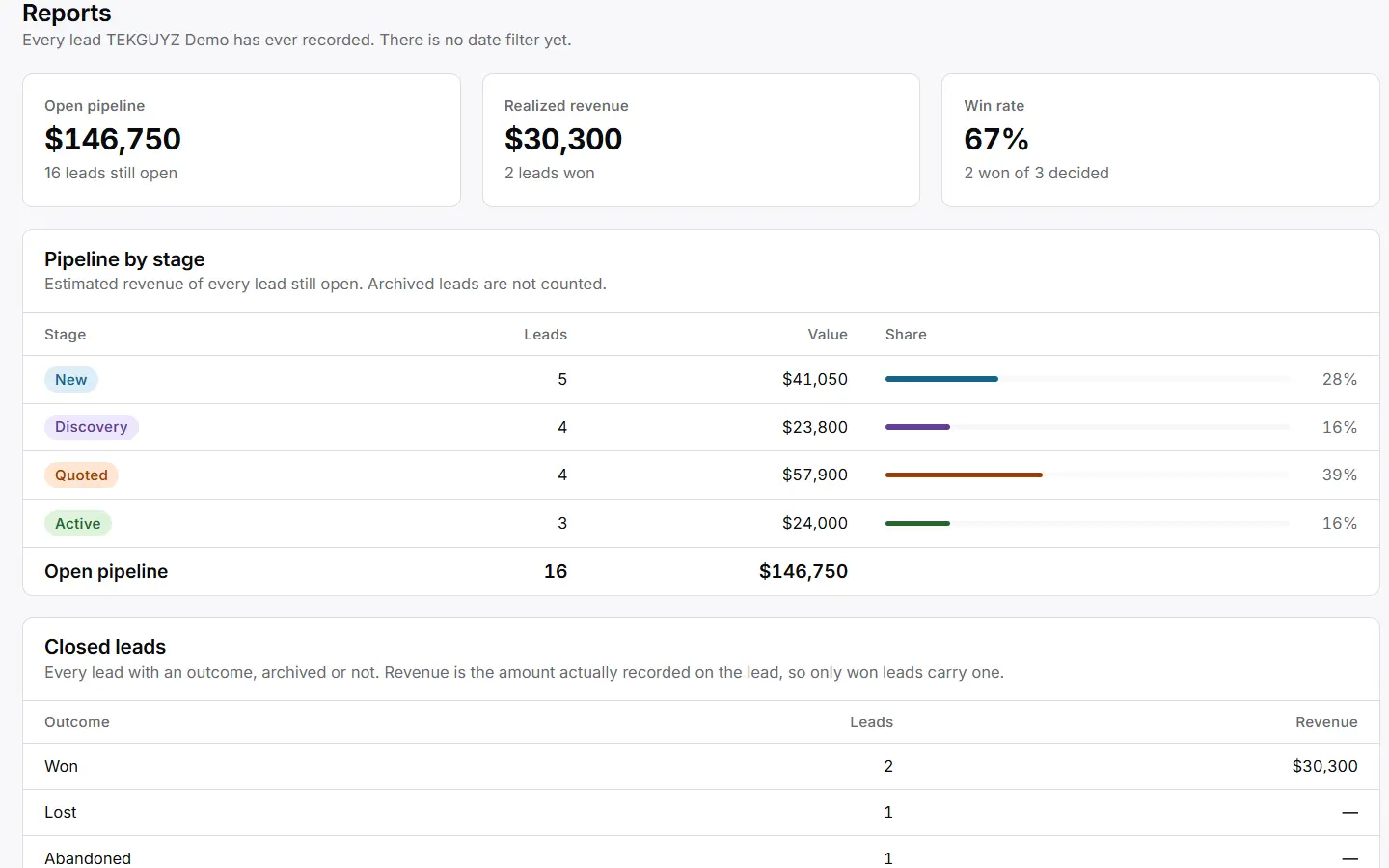1389x868 pixels.
Task: Click the Active stage green share bar
Action: pyautogui.click(x=917, y=524)
